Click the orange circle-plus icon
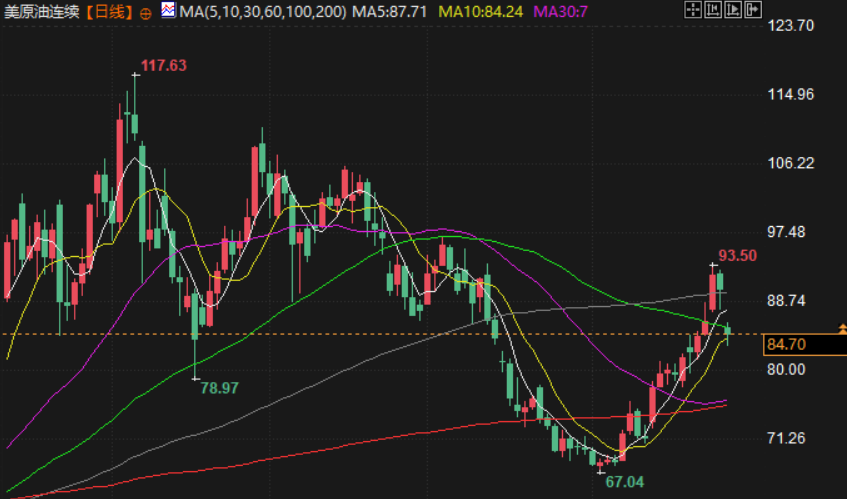 pos(145,14)
